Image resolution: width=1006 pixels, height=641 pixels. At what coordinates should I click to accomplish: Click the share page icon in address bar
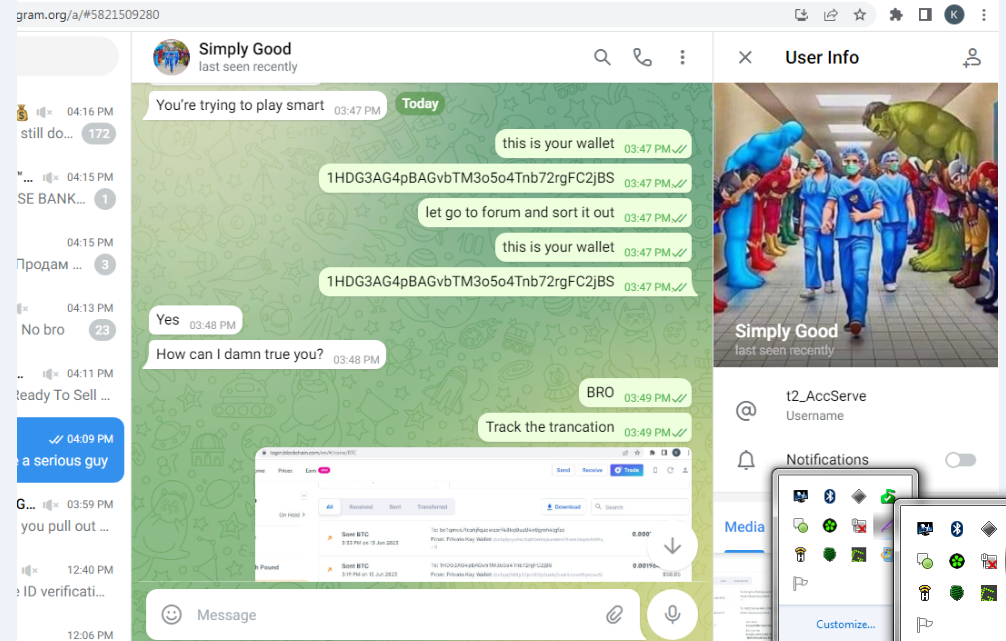pos(831,14)
